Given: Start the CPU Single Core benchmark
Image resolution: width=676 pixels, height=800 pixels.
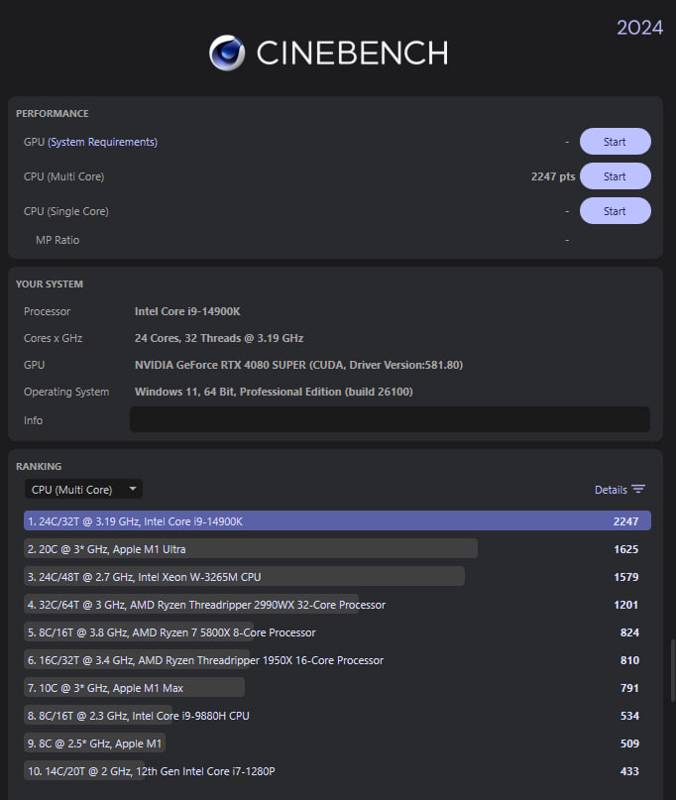Looking at the screenshot, I should tap(614, 211).
